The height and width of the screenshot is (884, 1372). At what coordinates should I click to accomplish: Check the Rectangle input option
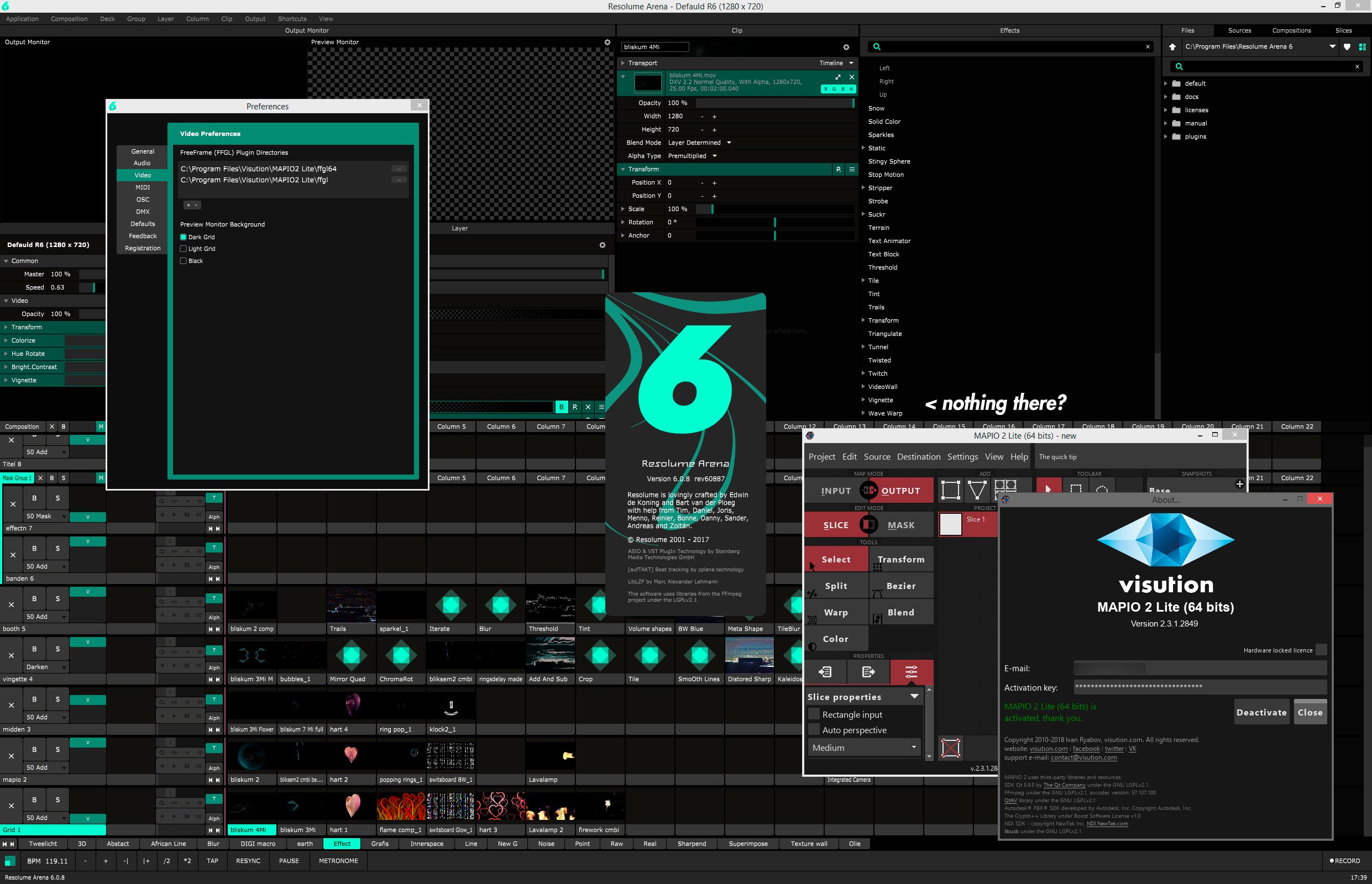(814, 714)
